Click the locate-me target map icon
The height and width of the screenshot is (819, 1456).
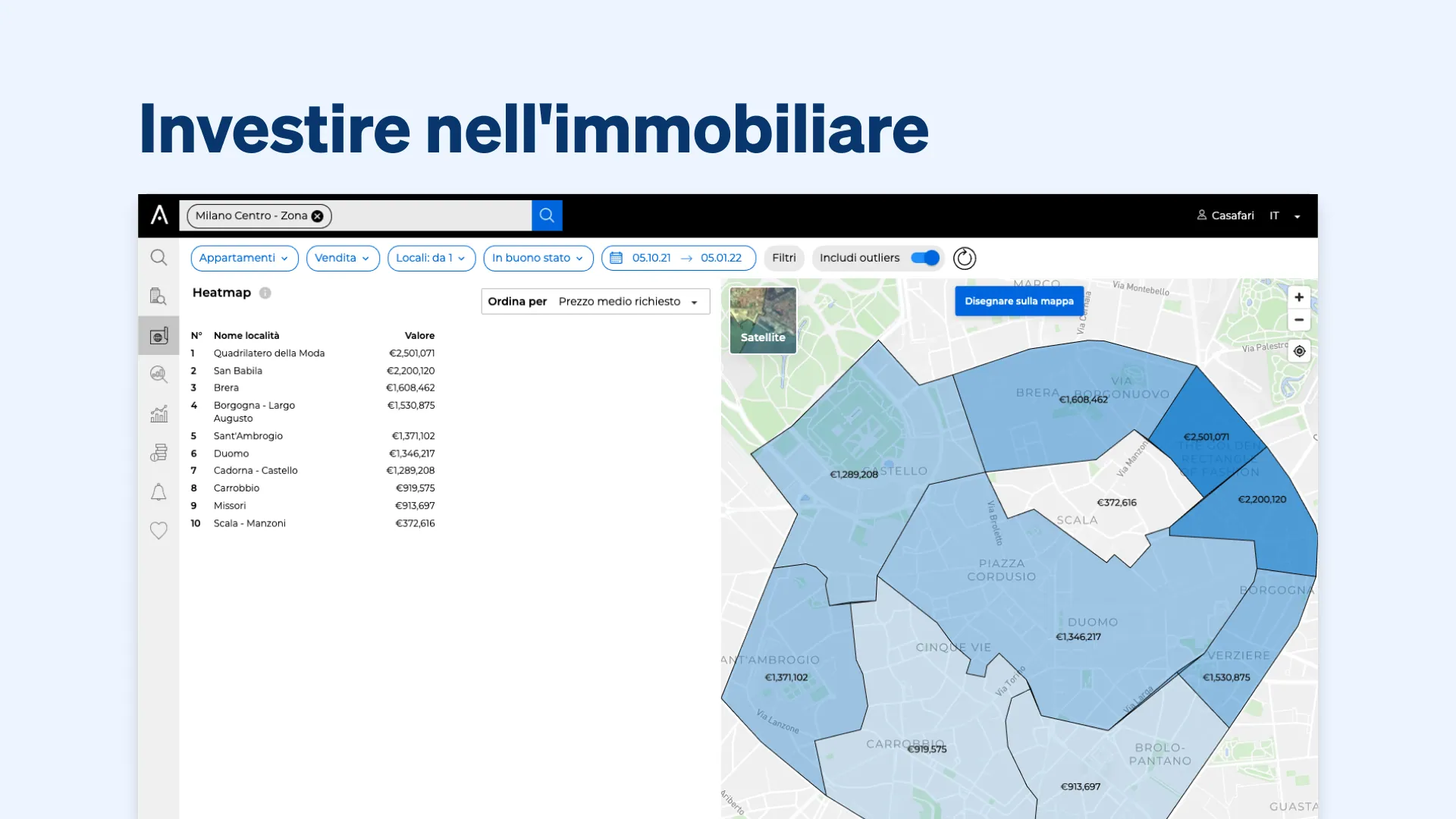coord(1300,351)
